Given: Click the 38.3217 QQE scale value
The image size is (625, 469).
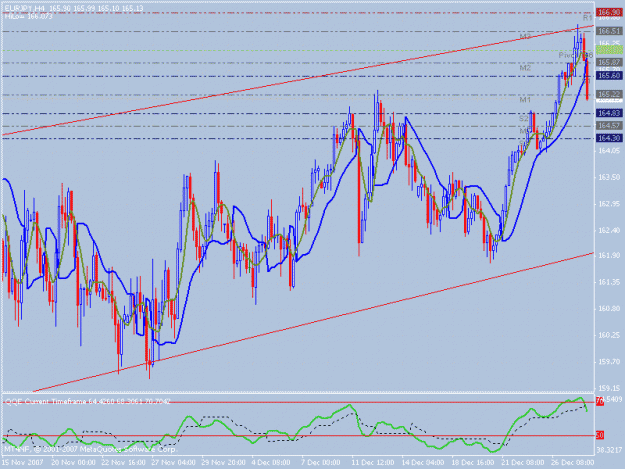Looking at the screenshot, I should coord(609,450).
